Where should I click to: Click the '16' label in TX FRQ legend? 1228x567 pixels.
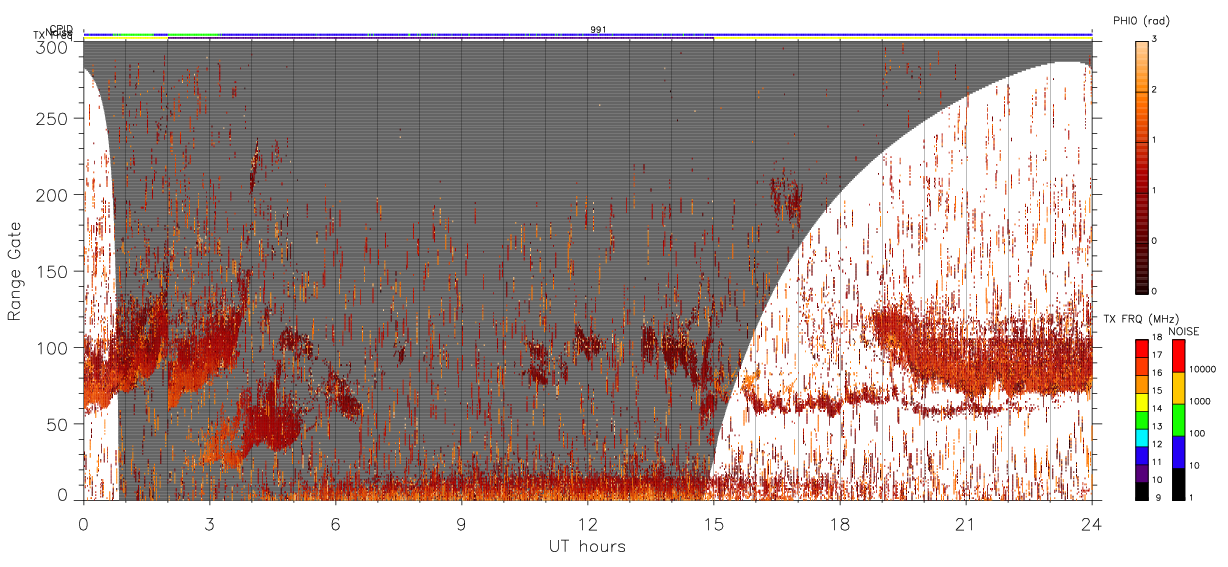tap(1157, 373)
